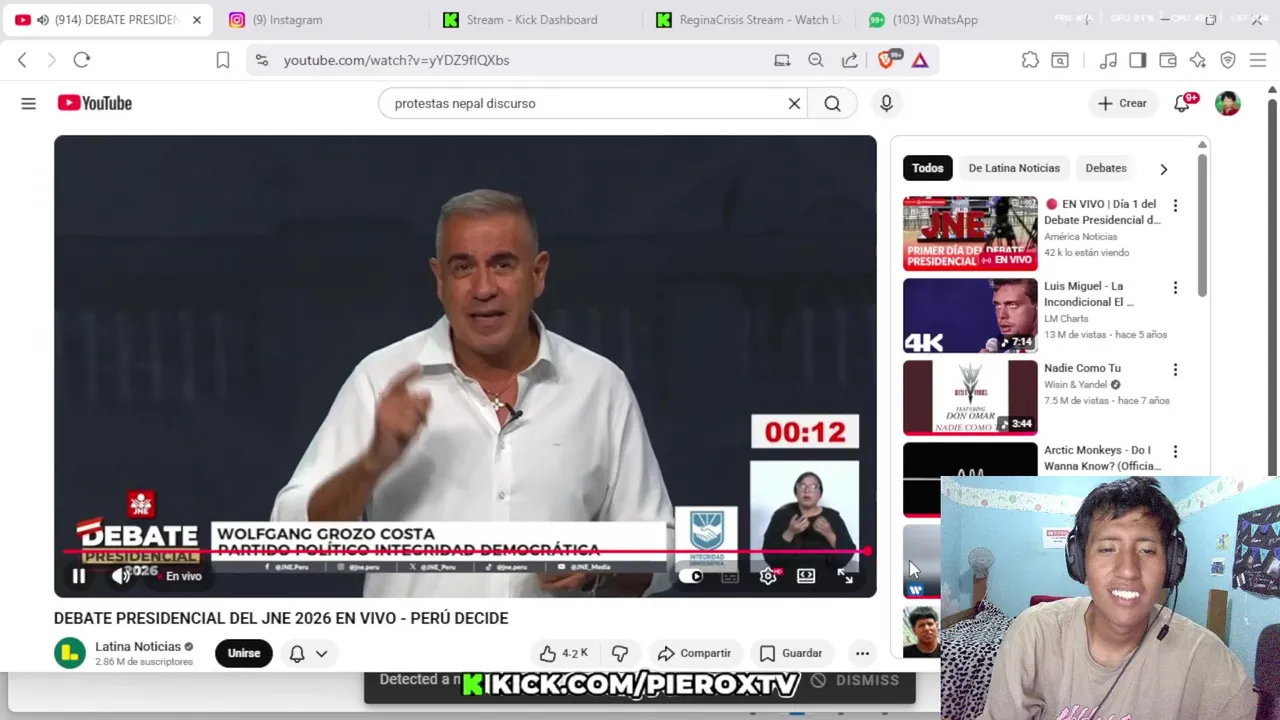Join channel with Unirse button
Screen dimensions: 1280x720
(244, 653)
